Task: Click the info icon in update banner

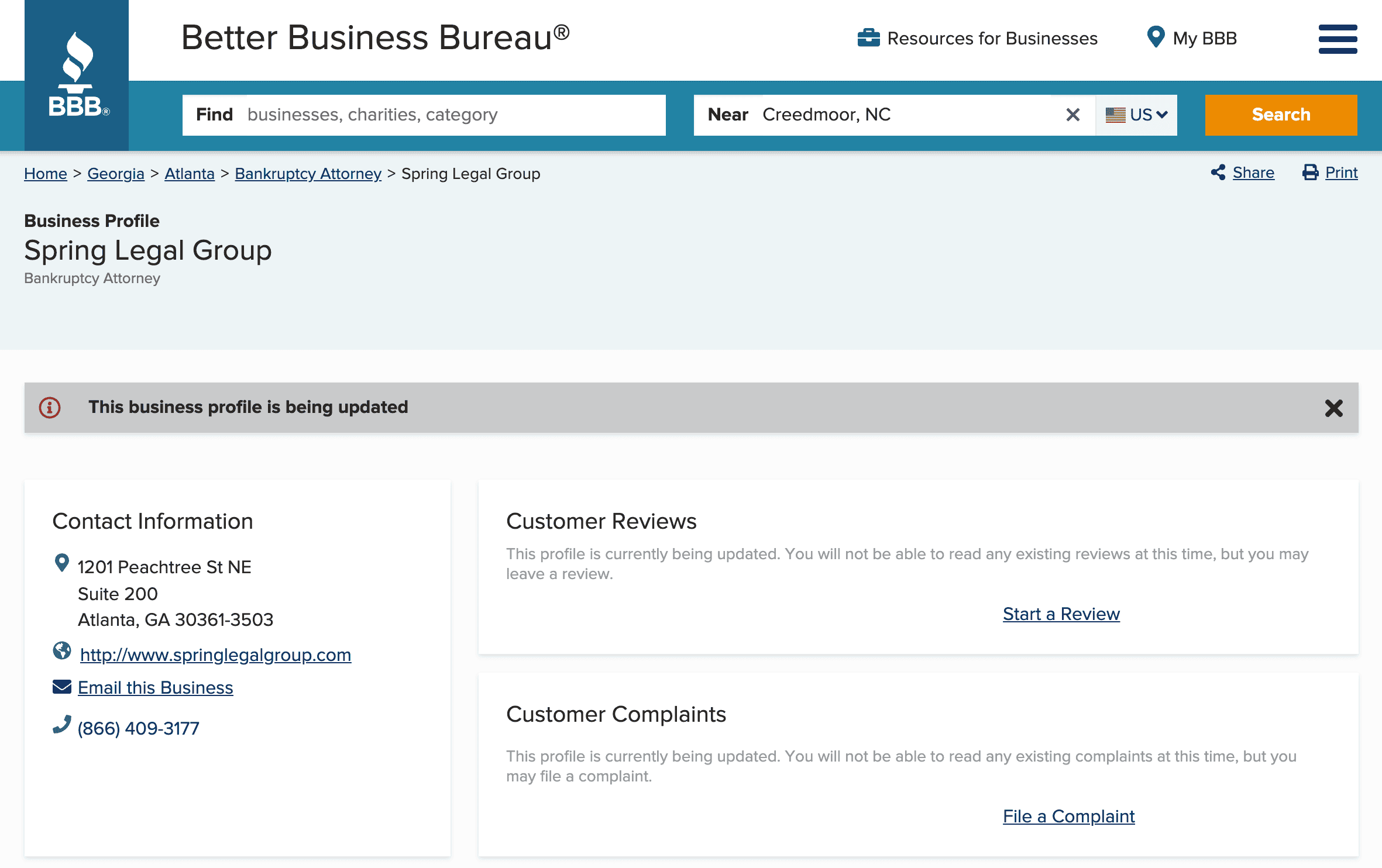Action: (50, 408)
